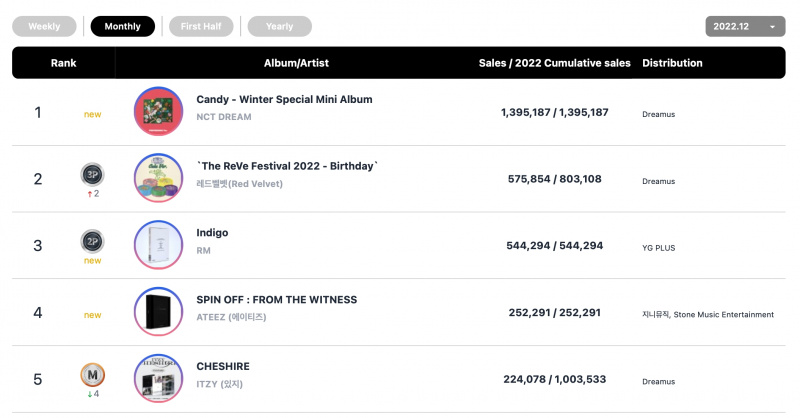Click the ITZY artist name
The width and height of the screenshot is (800, 418).
pyautogui.click(x=219, y=384)
